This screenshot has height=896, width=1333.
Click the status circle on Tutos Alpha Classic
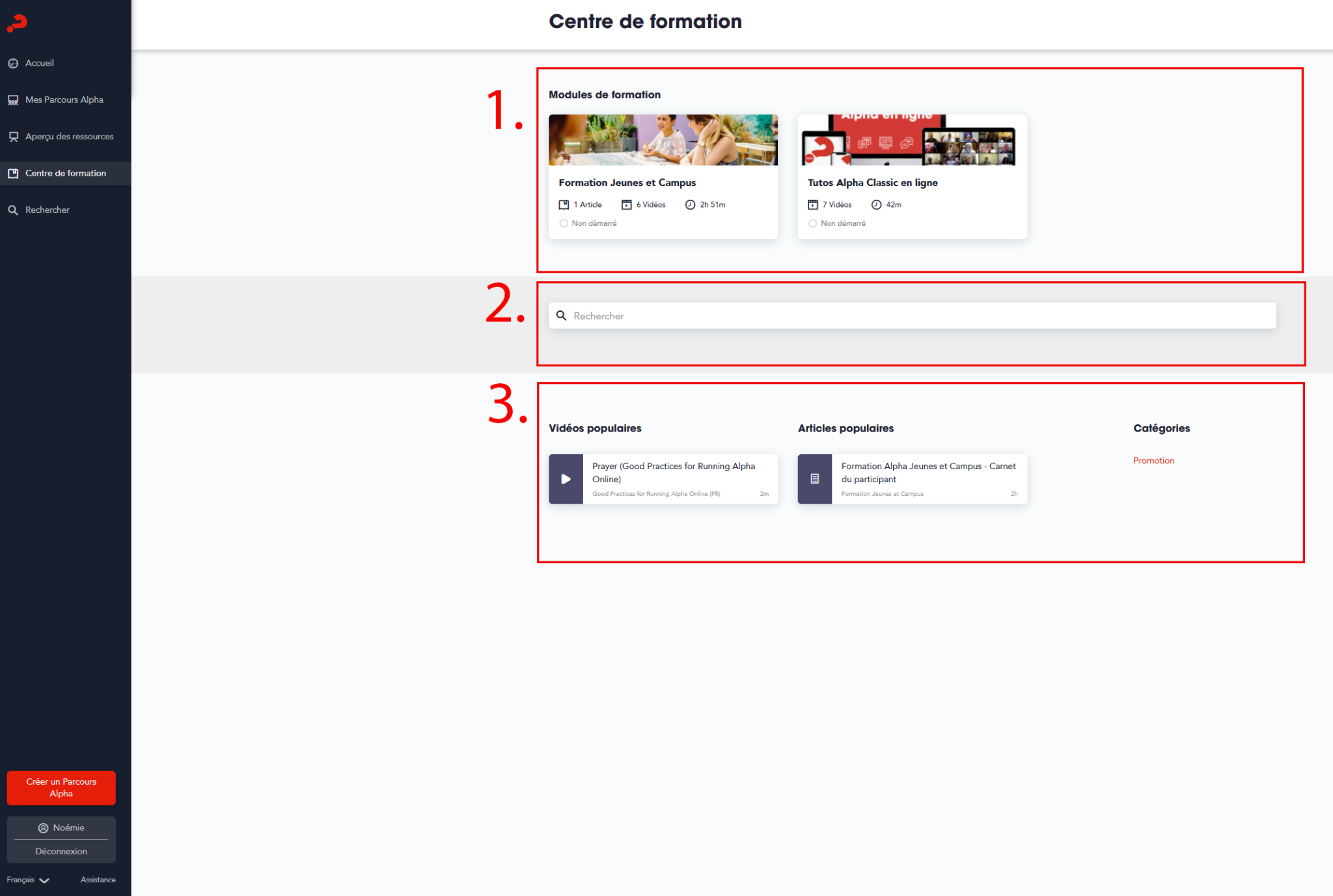tap(812, 224)
